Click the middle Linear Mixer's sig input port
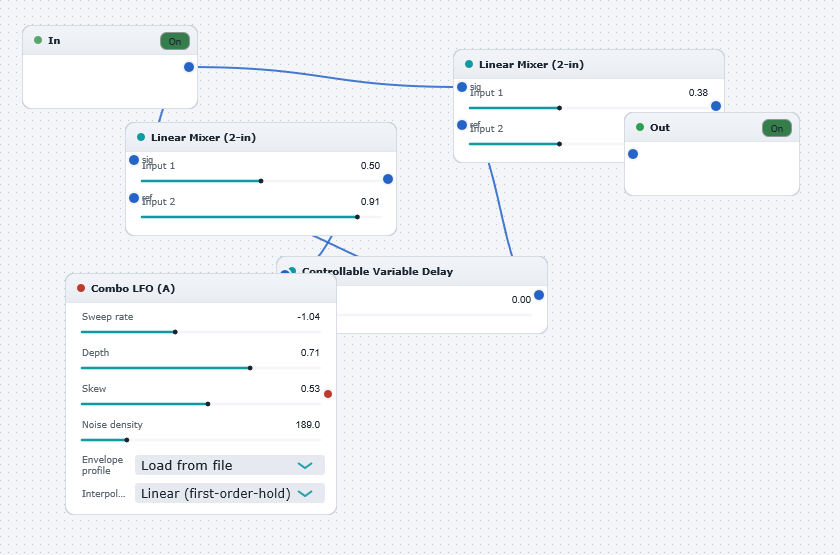 [x=134, y=160]
